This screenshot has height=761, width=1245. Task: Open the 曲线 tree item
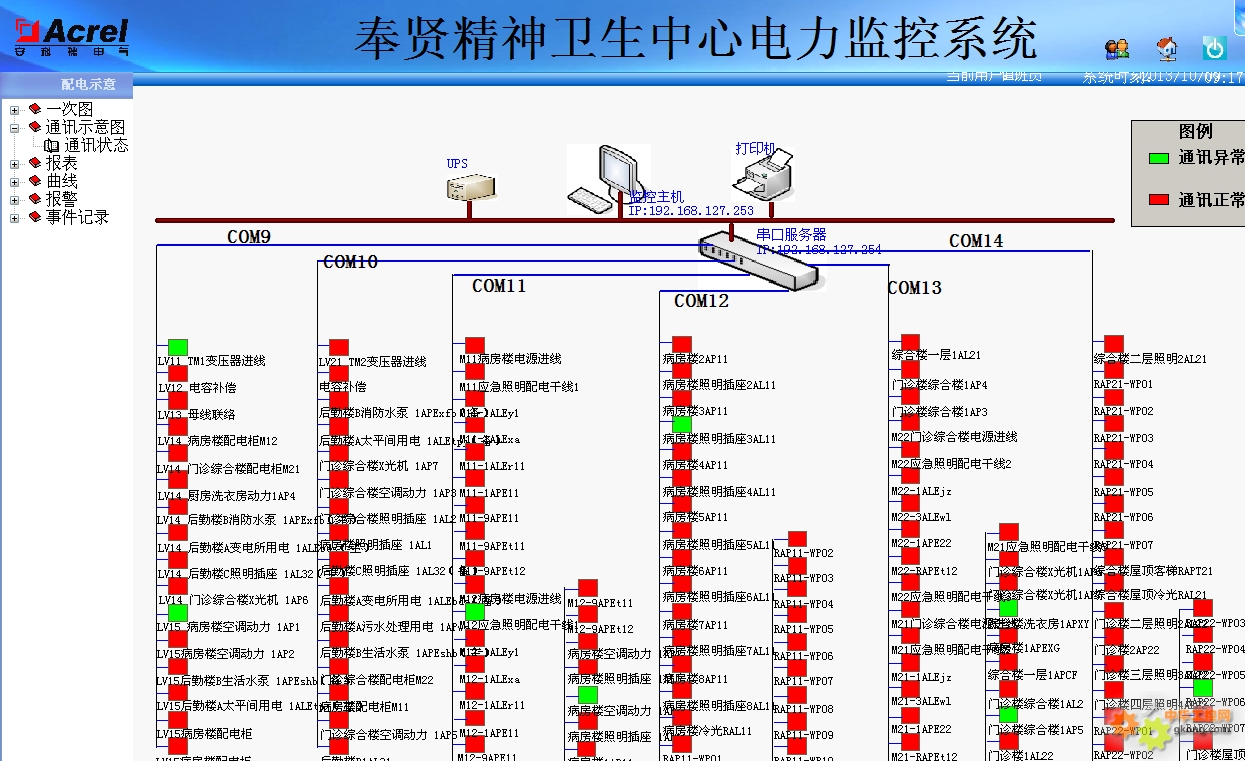point(61,181)
